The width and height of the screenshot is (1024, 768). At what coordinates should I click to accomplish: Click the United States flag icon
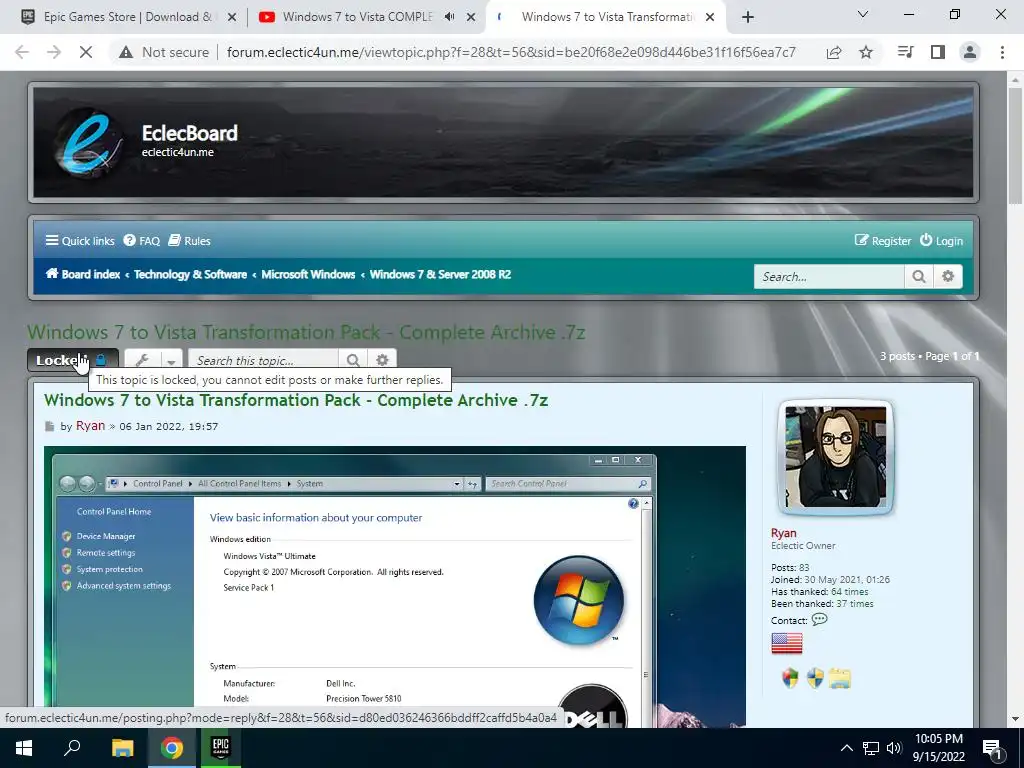click(786, 643)
